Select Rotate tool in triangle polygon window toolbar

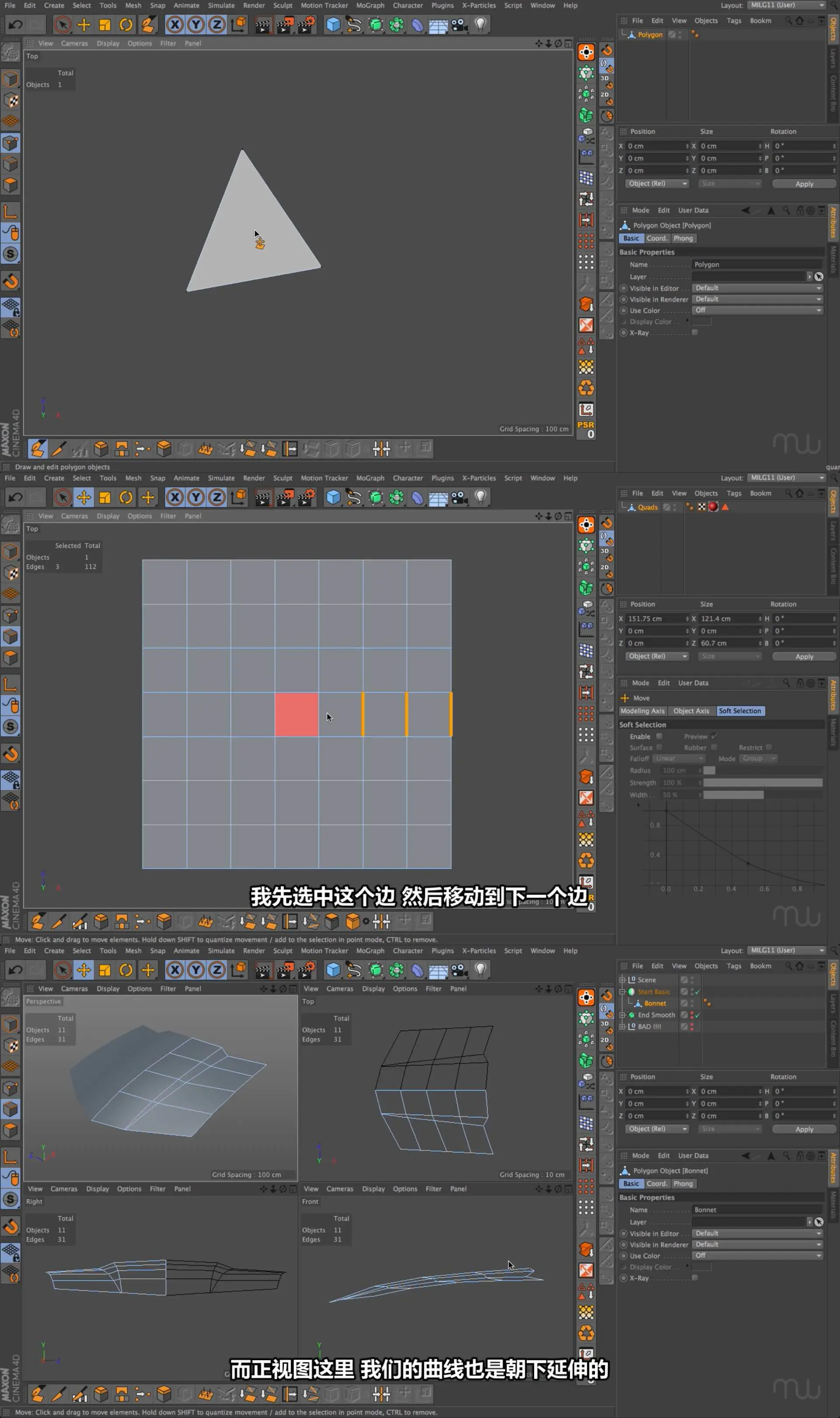click(126, 25)
